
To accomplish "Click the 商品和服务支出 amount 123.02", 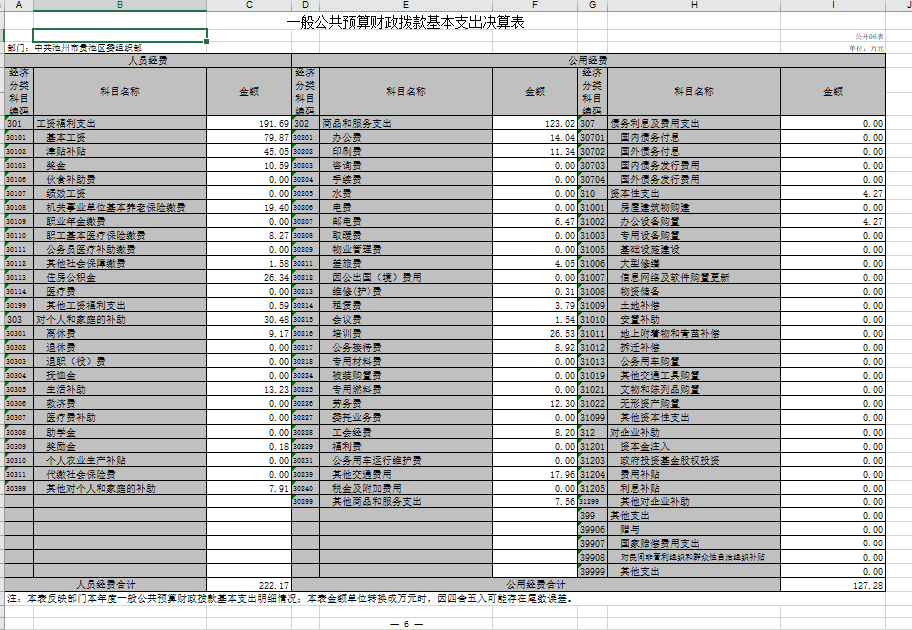I will pyautogui.click(x=535, y=123).
